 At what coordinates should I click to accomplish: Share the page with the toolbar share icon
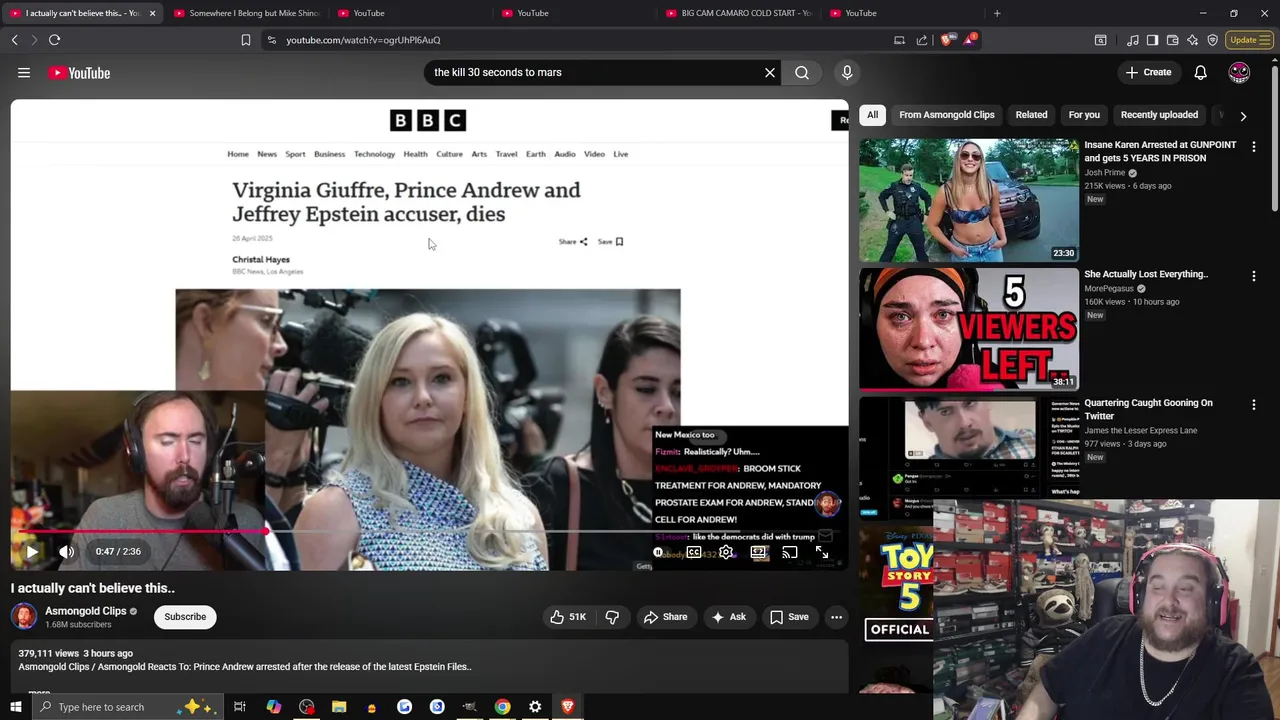[x=921, y=40]
